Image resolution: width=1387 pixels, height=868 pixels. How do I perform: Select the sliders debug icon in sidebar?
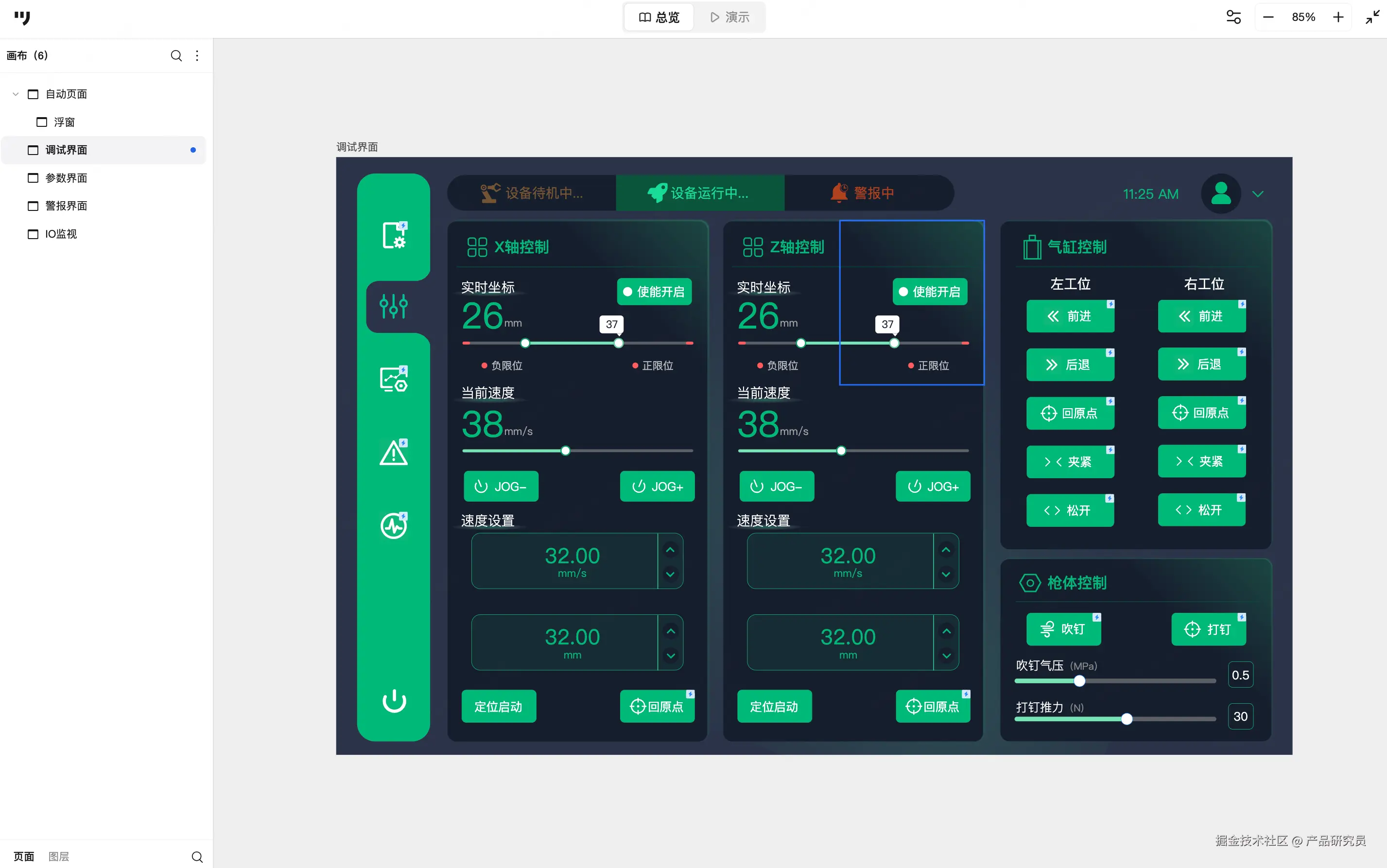394,306
